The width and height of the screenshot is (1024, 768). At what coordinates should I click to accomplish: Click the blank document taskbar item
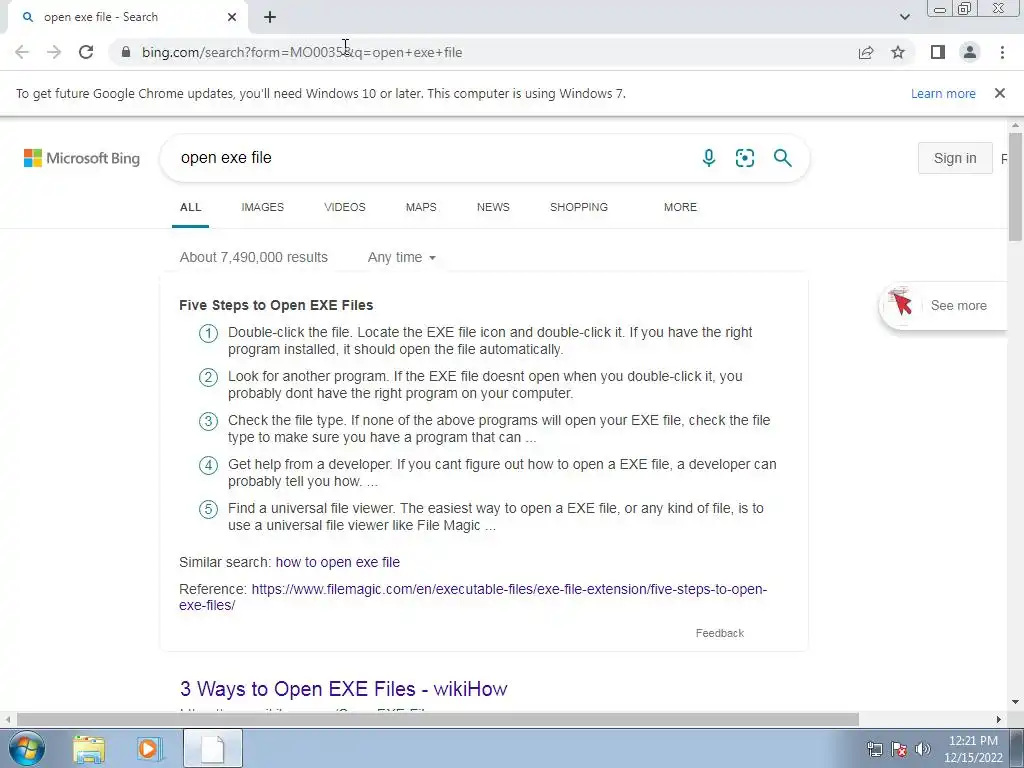[213, 748]
